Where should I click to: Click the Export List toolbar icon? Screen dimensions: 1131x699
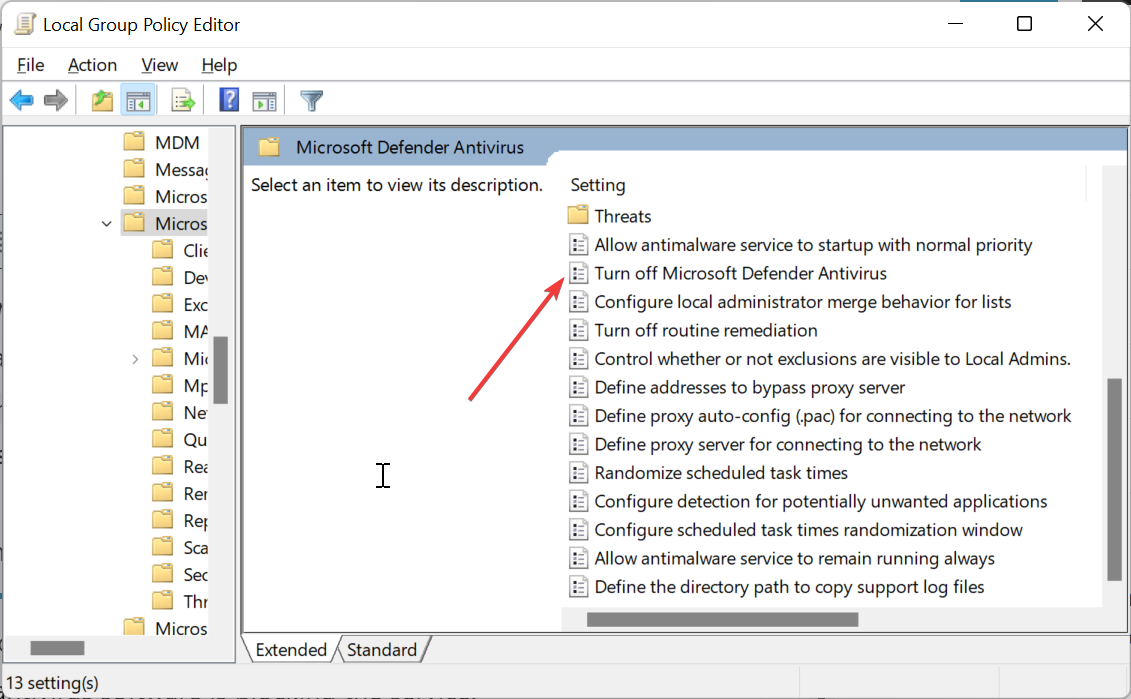[x=183, y=100]
